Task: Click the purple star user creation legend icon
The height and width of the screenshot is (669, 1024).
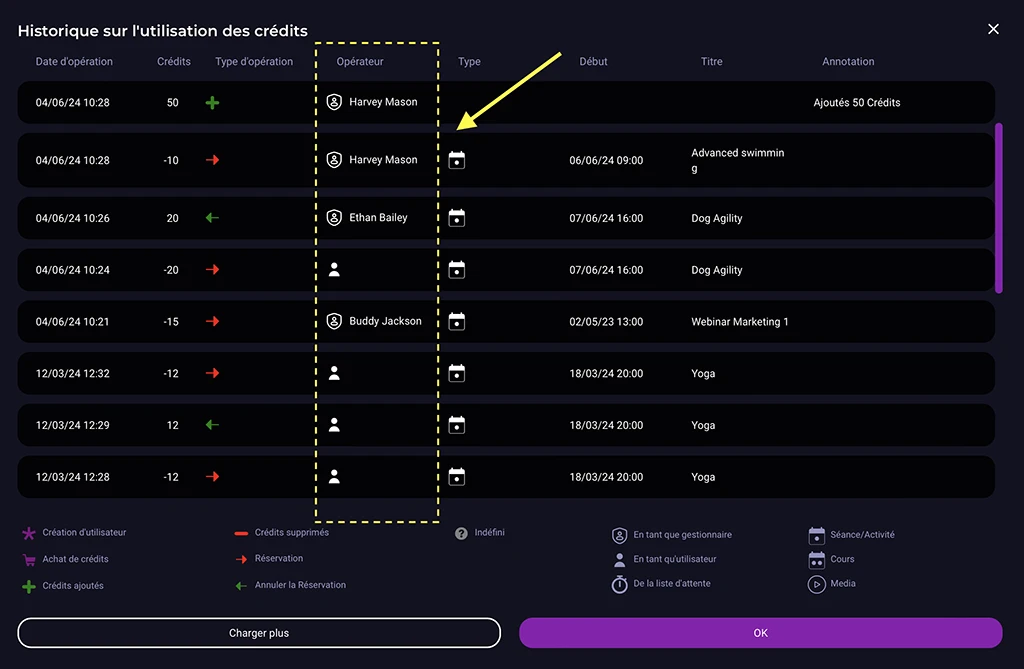Action: (29, 534)
